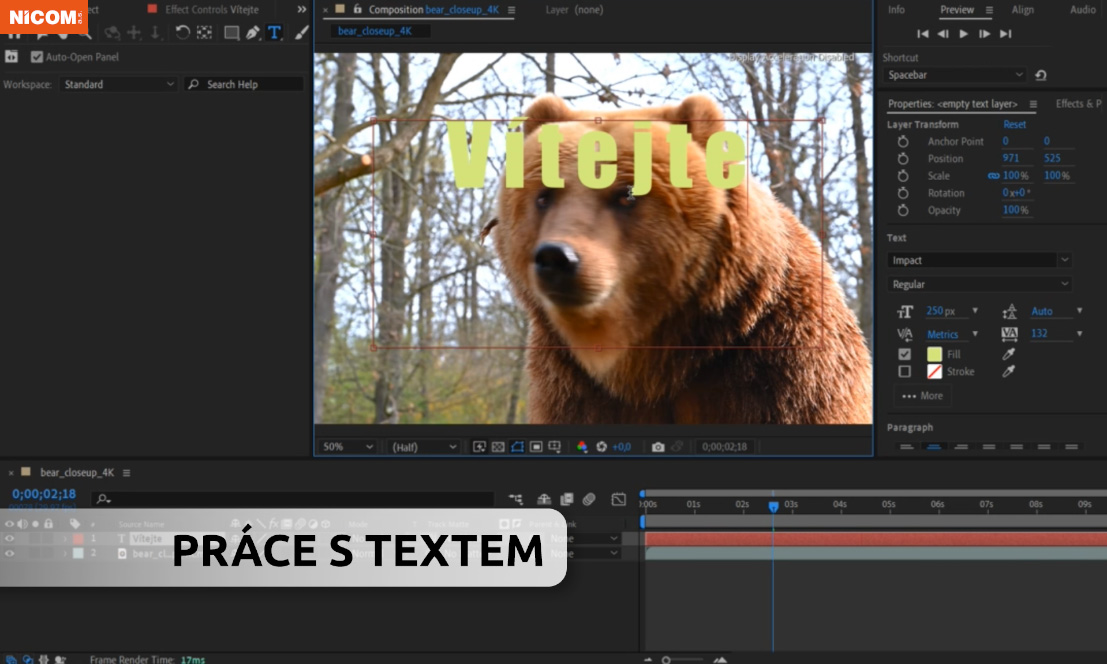The image size is (1107, 664).
Task: Open the timeline bear_closeup_4K panel menu
Action: 126,473
